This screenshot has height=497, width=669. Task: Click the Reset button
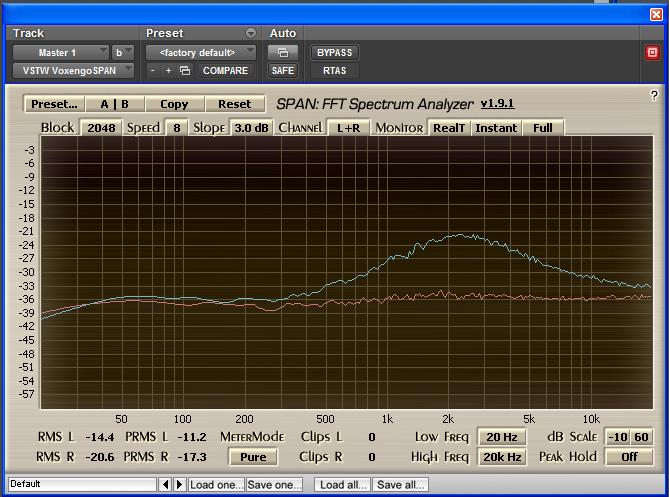tap(235, 104)
